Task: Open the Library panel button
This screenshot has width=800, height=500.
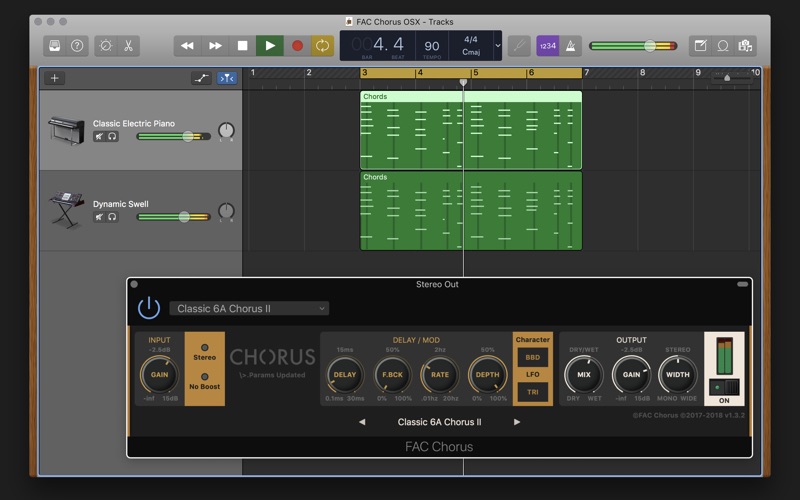Action: tap(55, 46)
